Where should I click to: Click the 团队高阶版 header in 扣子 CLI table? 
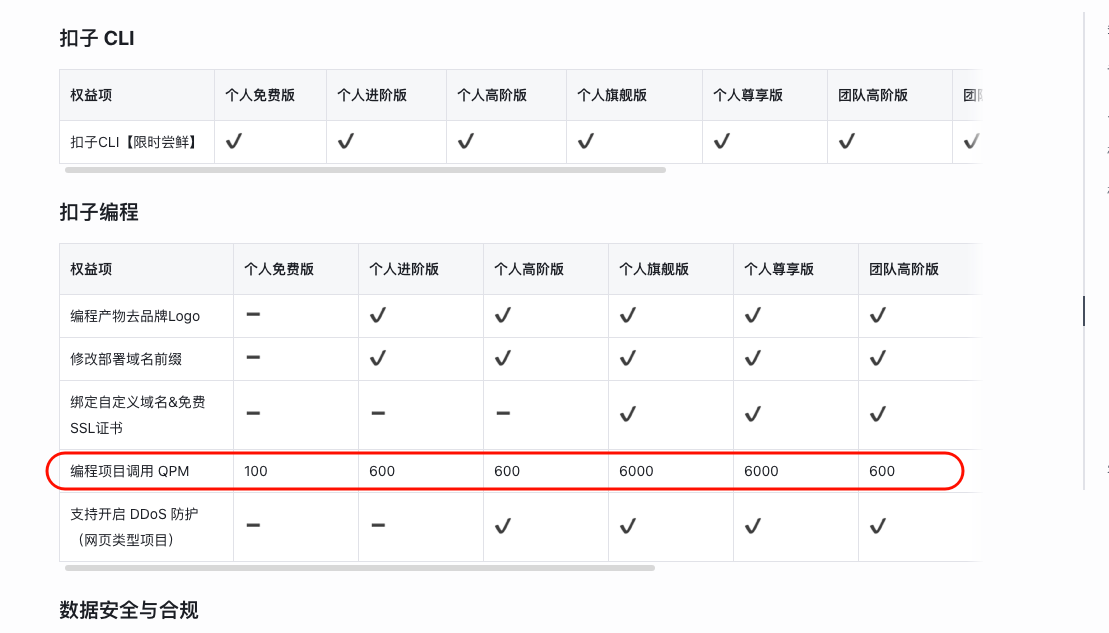[x=873, y=95]
